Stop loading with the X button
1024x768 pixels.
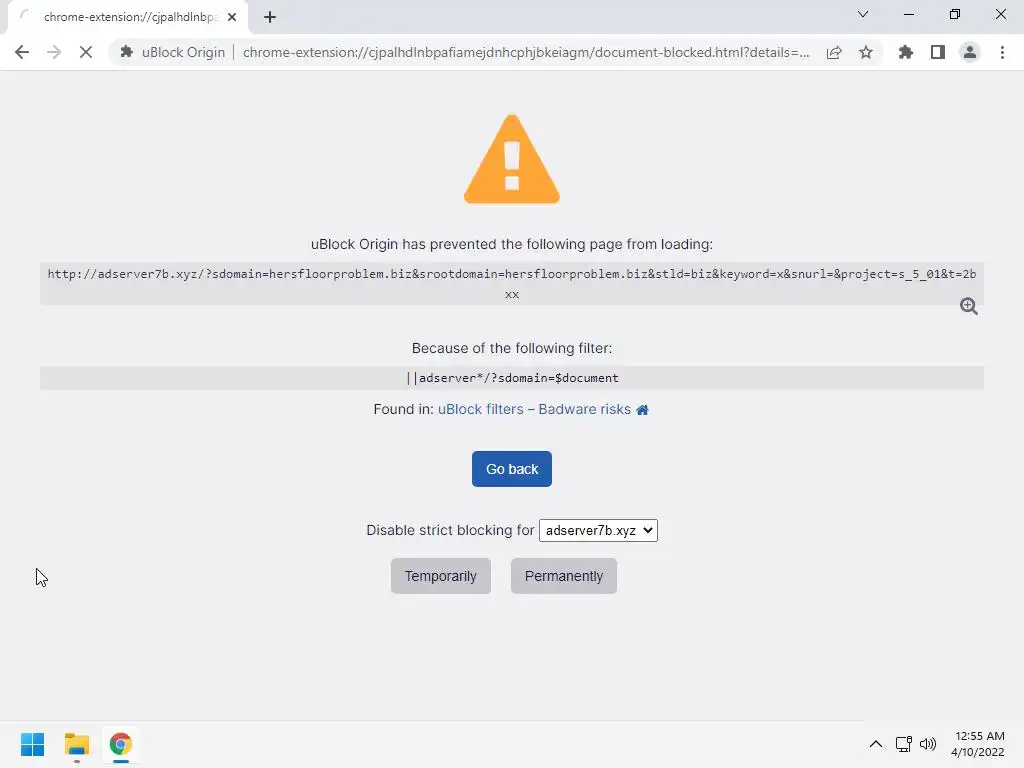coord(86,52)
